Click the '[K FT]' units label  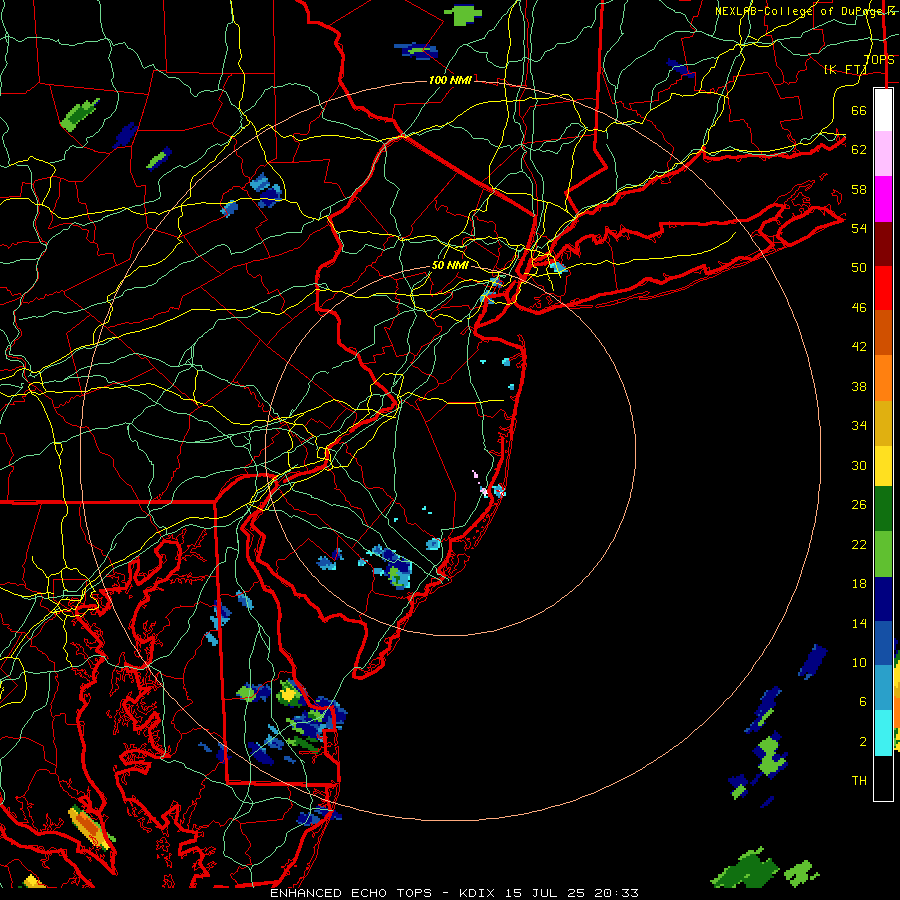click(845, 69)
